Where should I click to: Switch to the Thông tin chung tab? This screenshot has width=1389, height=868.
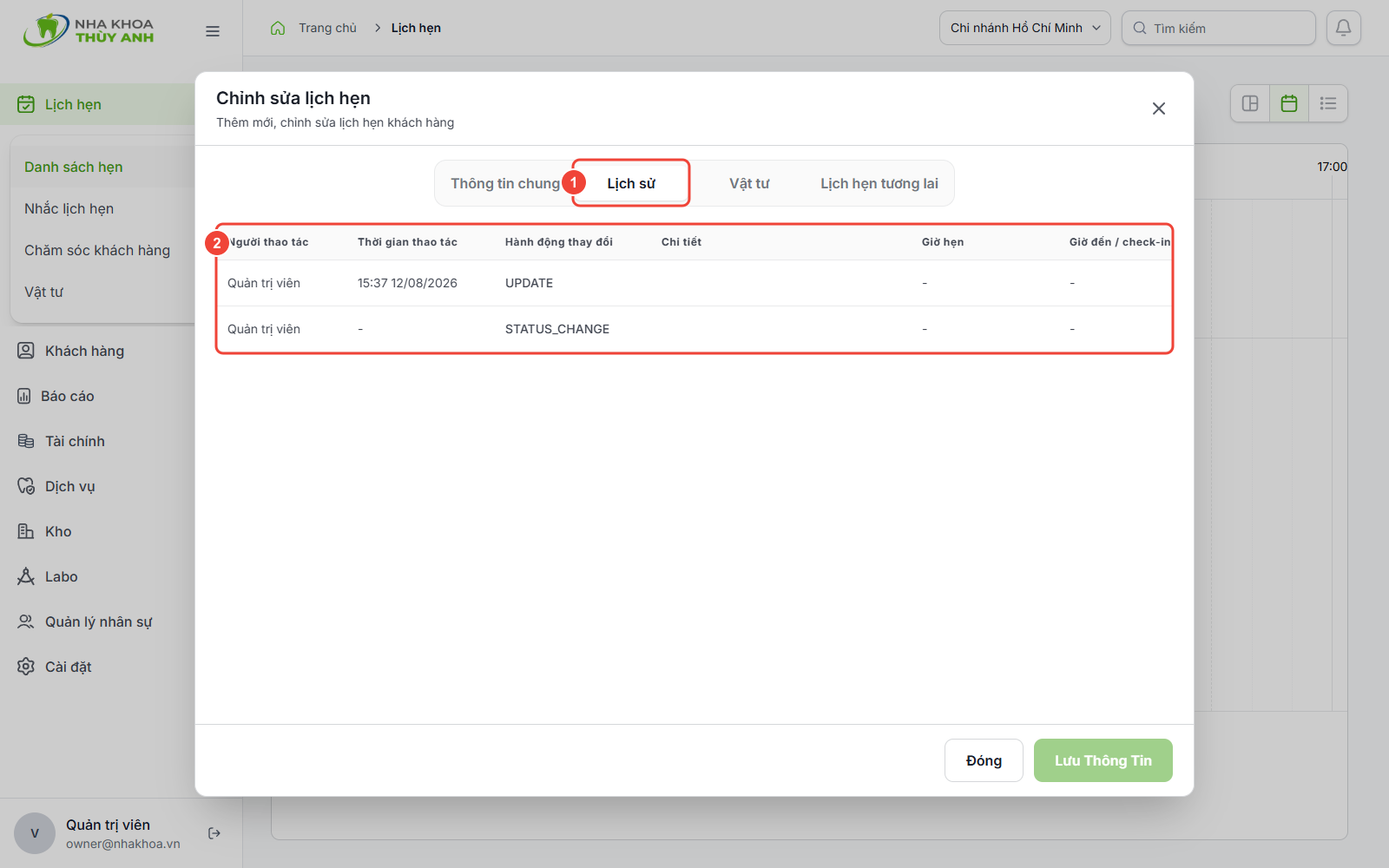pyautogui.click(x=505, y=183)
